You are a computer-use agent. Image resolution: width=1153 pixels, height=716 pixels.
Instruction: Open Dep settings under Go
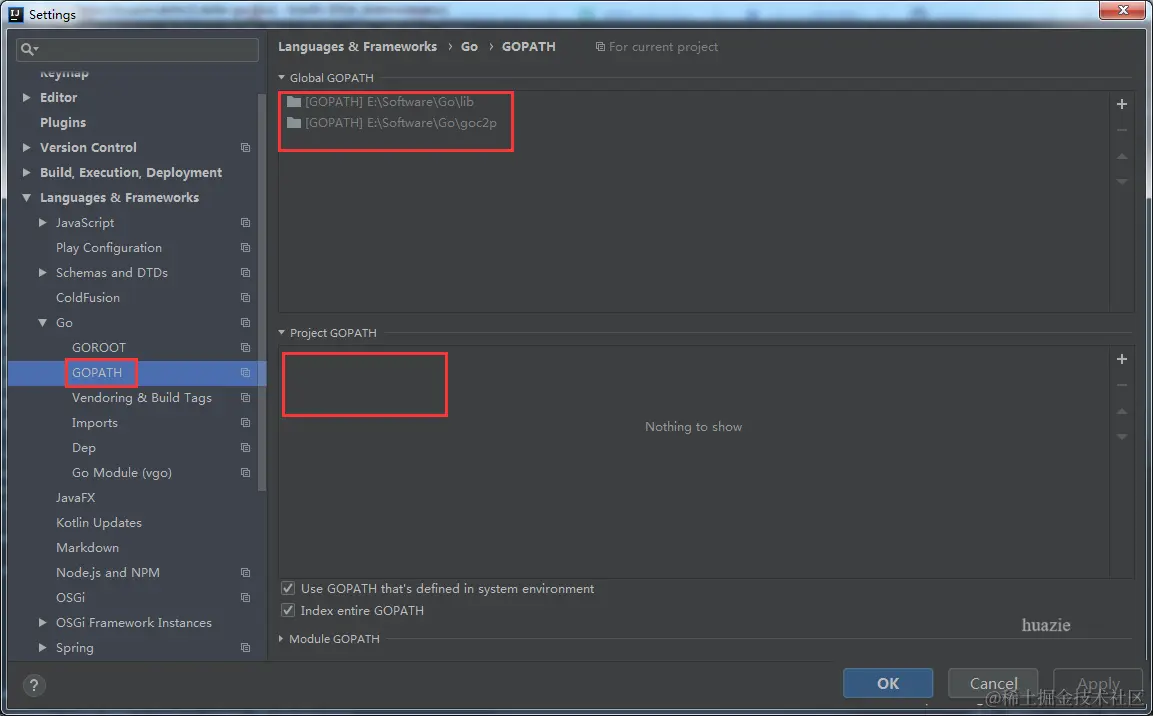pyautogui.click(x=83, y=448)
